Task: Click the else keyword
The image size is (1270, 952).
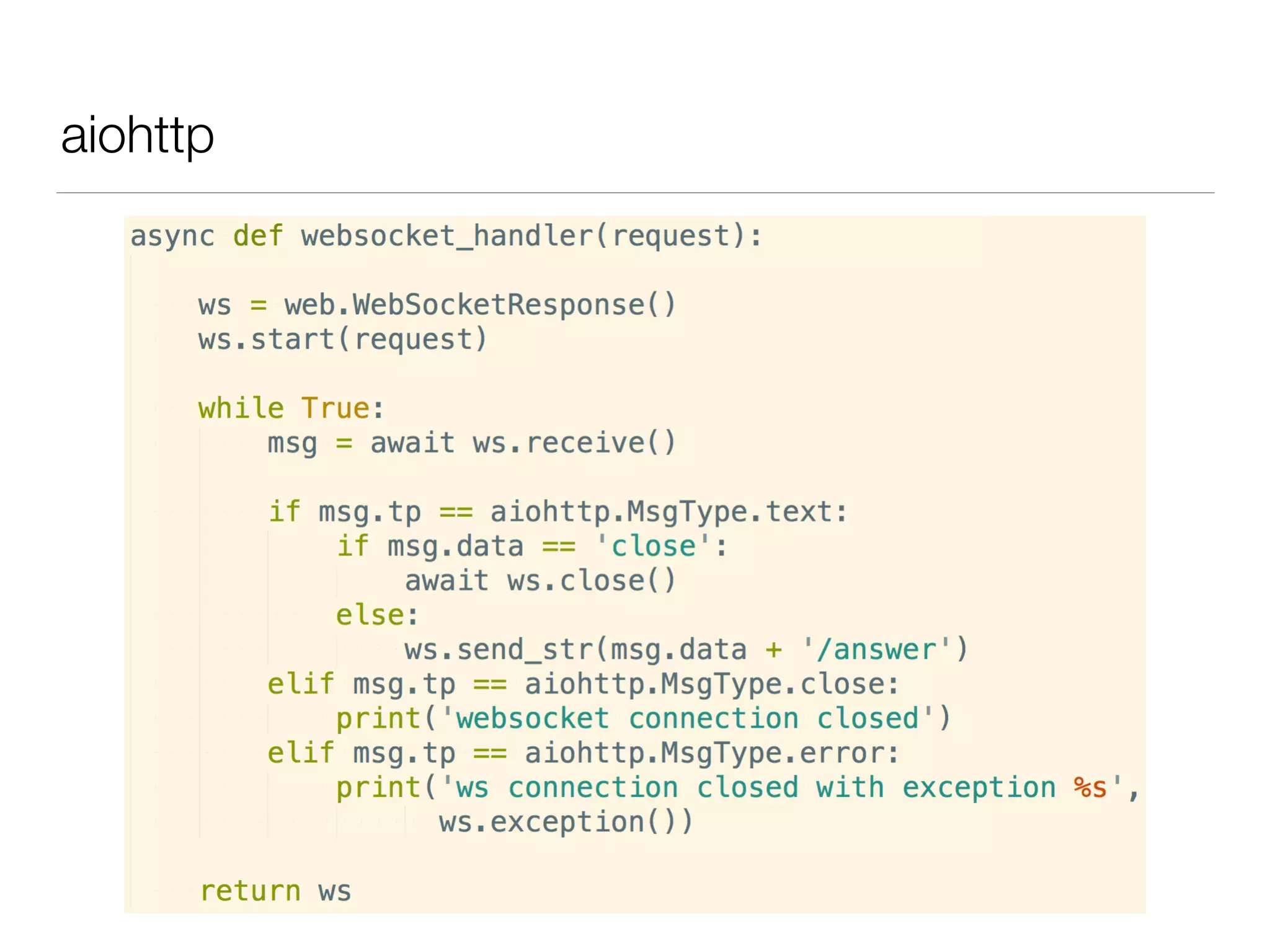Action: click(x=370, y=615)
